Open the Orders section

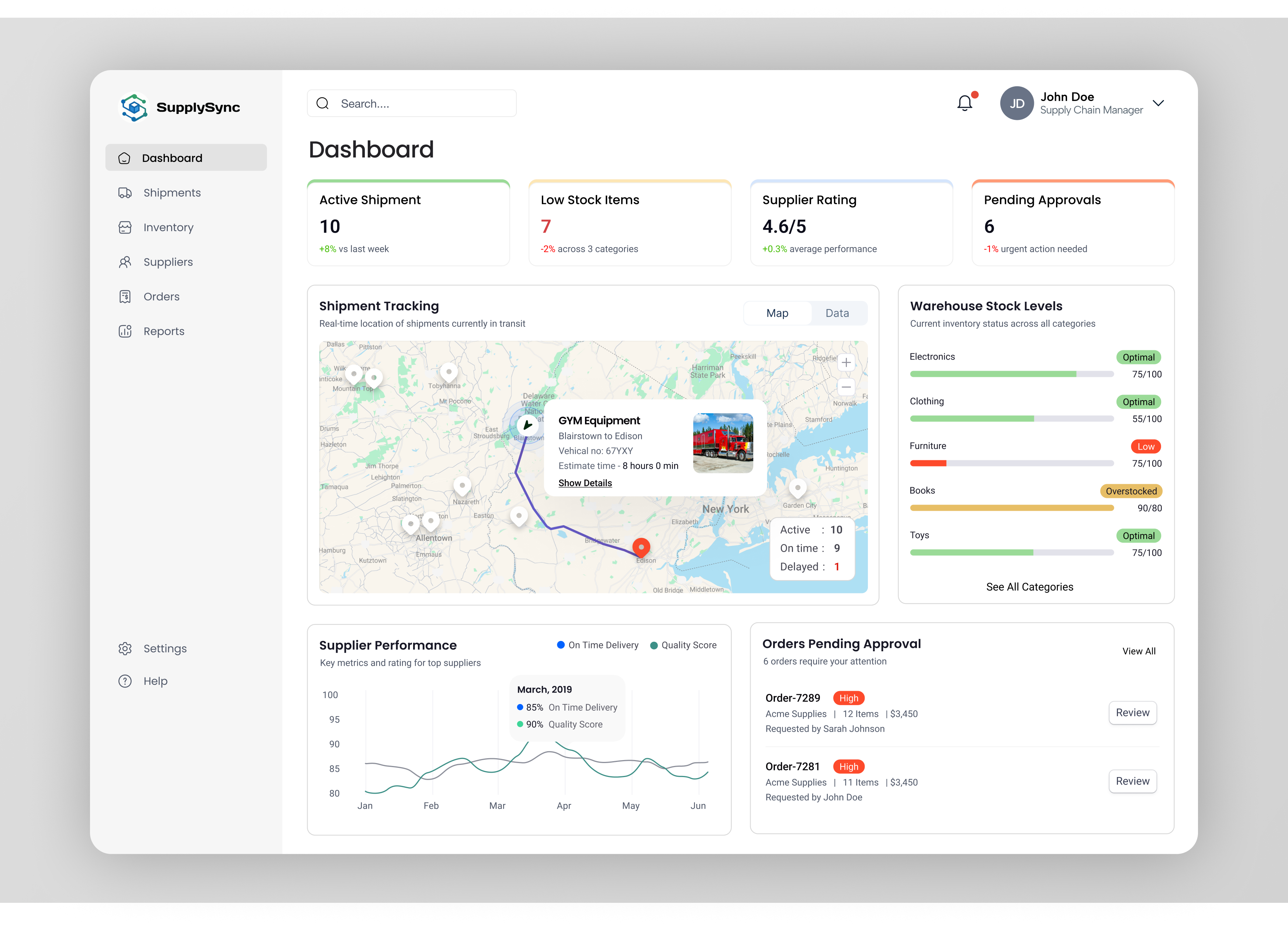click(x=161, y=296)
